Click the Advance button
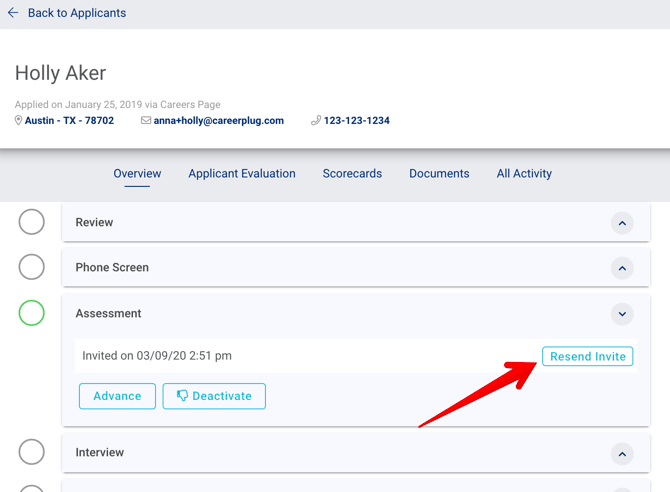Screen dimensions: 670x492 117,396
